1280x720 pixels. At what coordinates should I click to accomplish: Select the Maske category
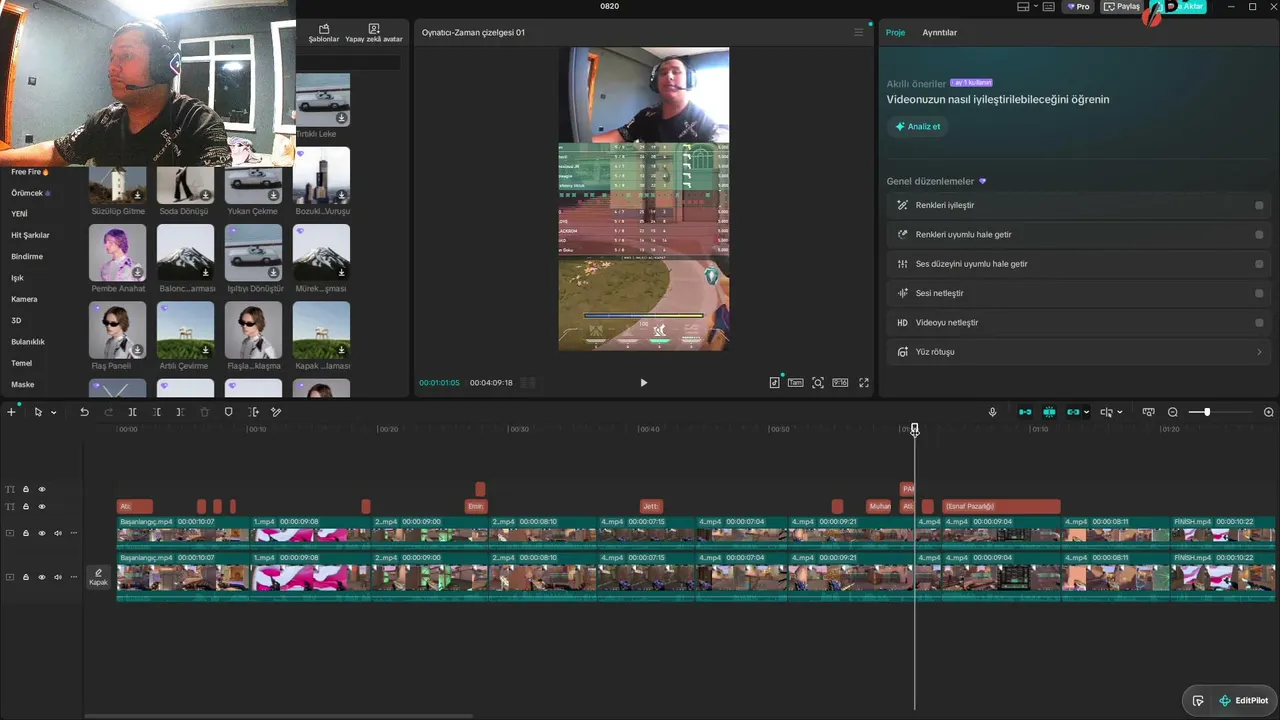(x=22, y=385)
